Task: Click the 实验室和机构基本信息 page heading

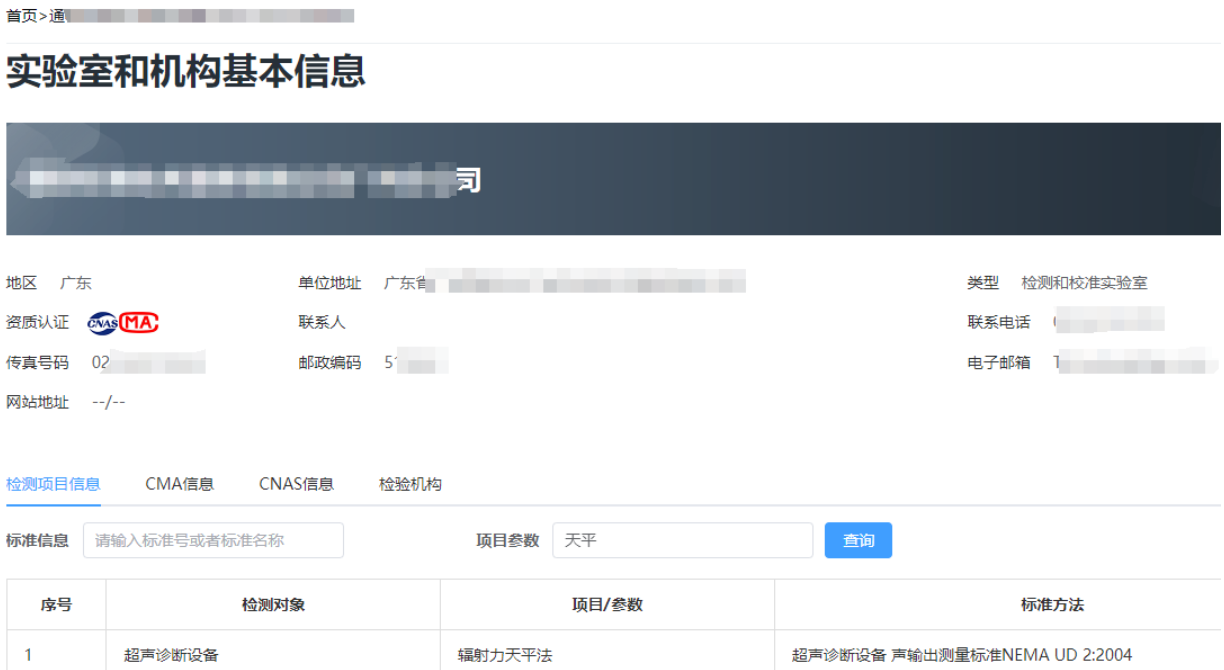Action: (186, 72)
